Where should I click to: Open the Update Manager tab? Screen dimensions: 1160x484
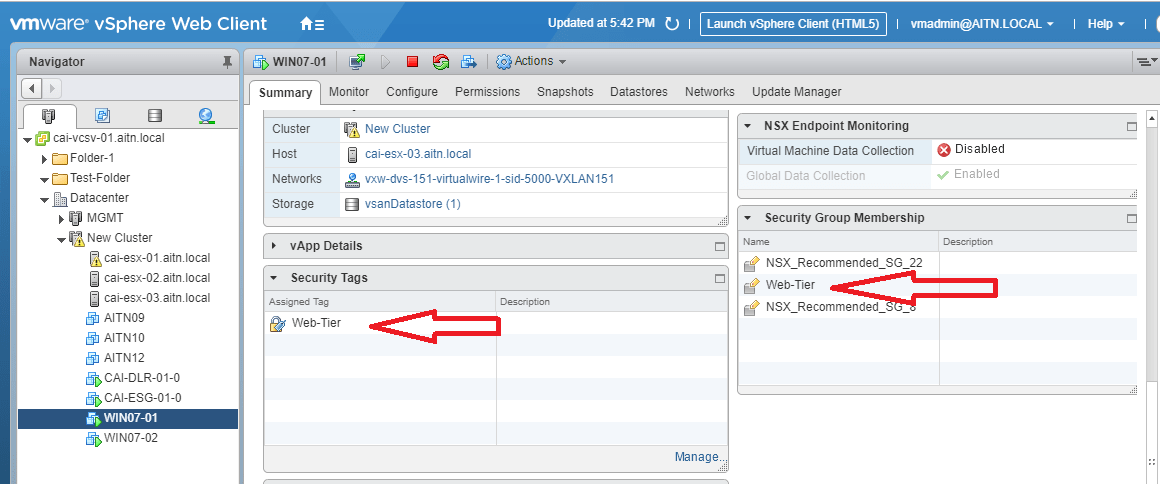796,92
